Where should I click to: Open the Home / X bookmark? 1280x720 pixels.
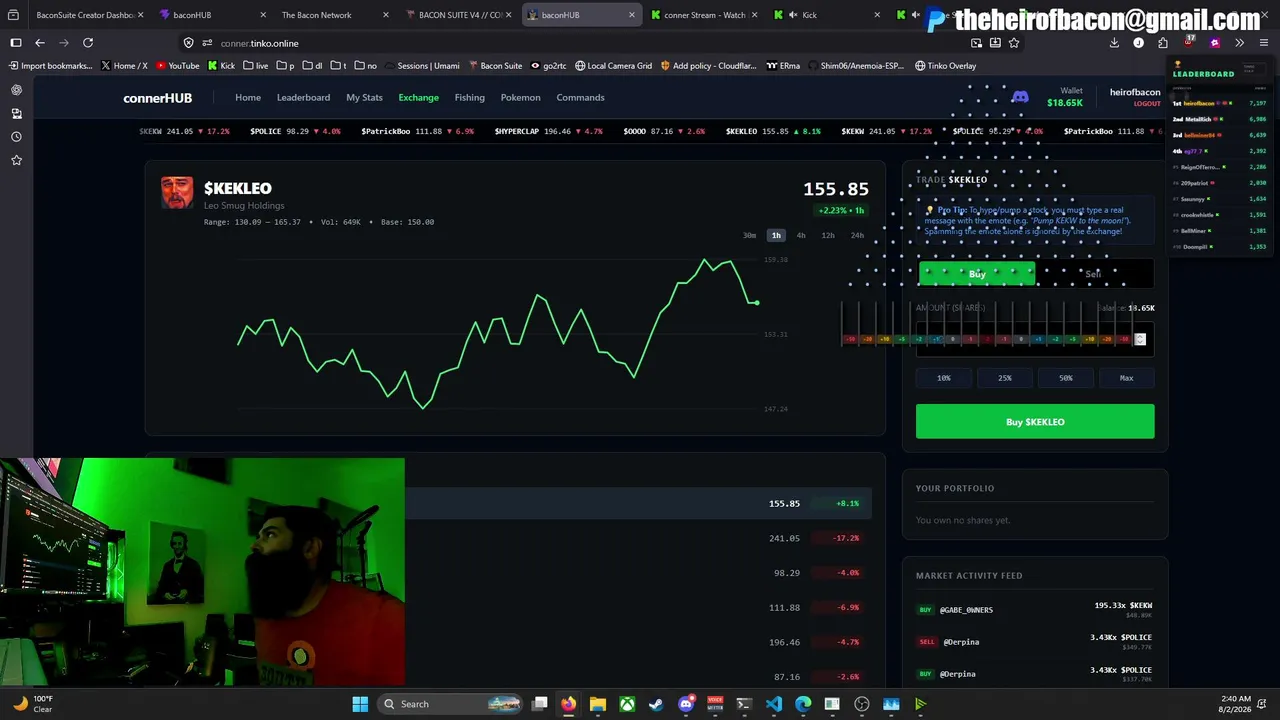(x=124, y=66)
